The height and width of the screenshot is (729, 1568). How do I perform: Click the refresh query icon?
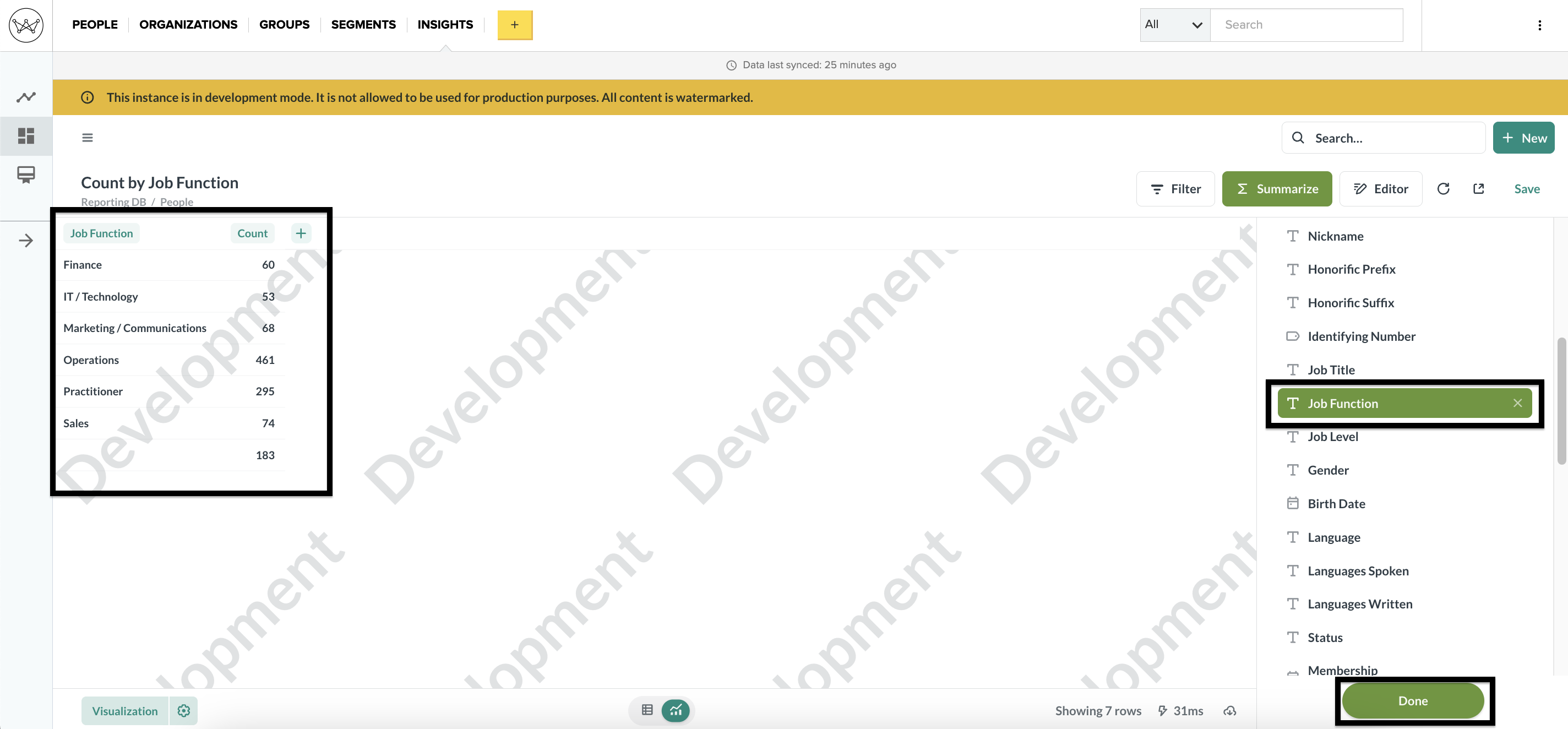point(1443,189)
